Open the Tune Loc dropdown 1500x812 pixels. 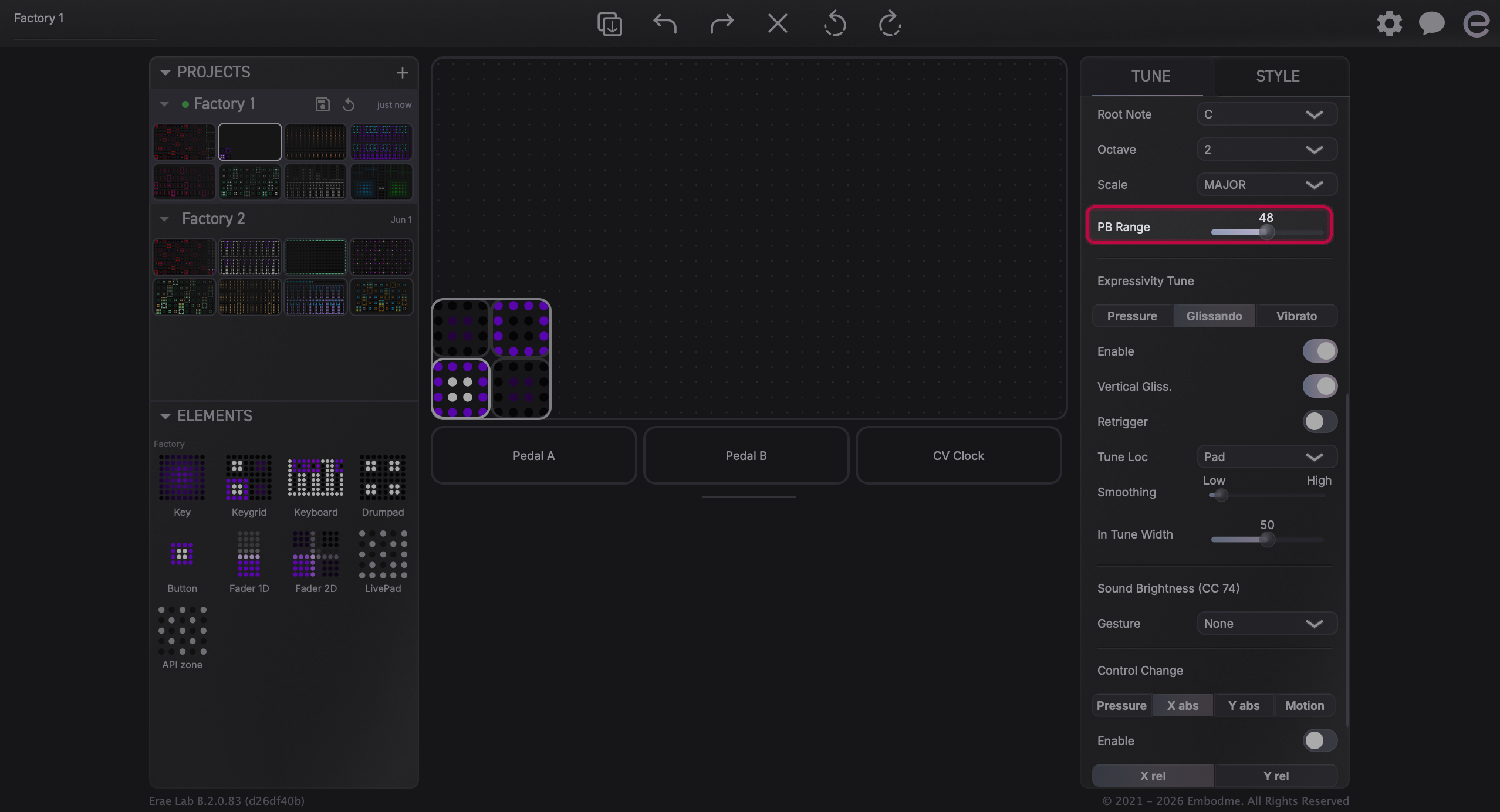pos(1267,456)
